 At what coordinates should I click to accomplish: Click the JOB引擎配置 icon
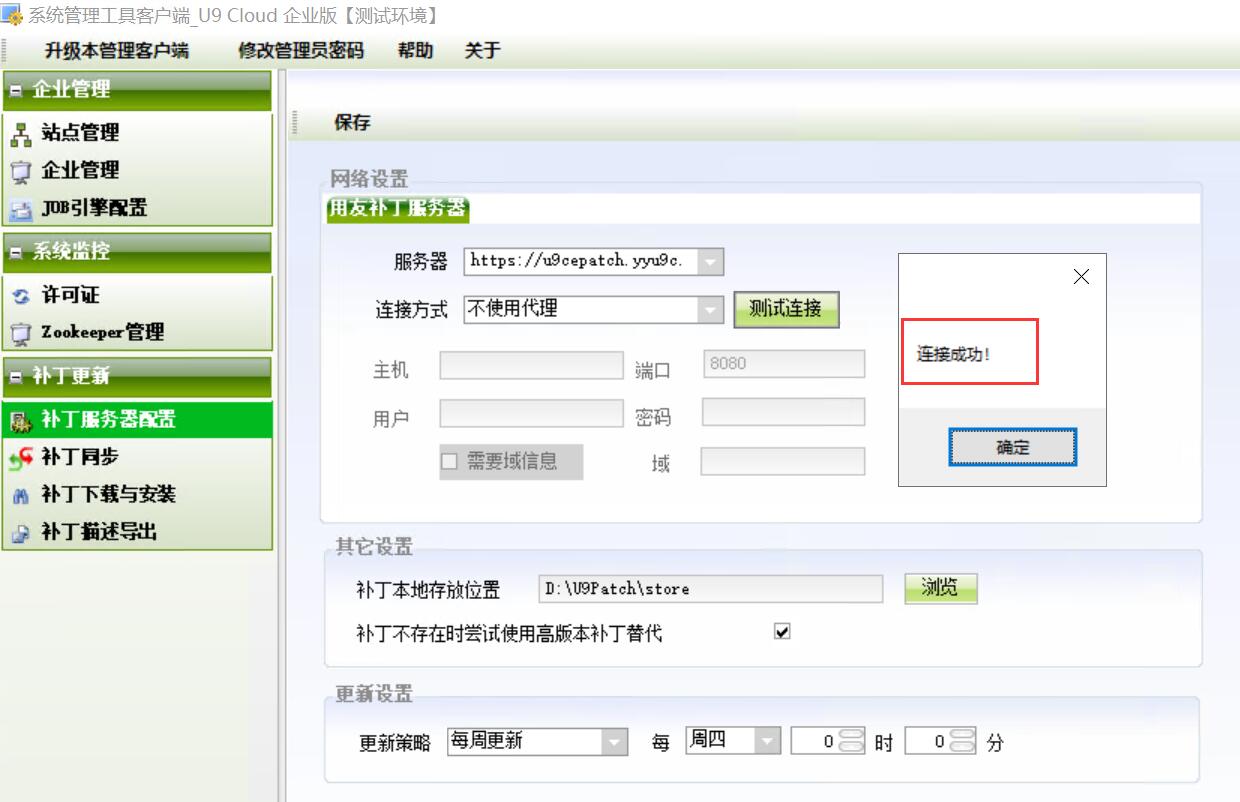click(x=20, y=209)
